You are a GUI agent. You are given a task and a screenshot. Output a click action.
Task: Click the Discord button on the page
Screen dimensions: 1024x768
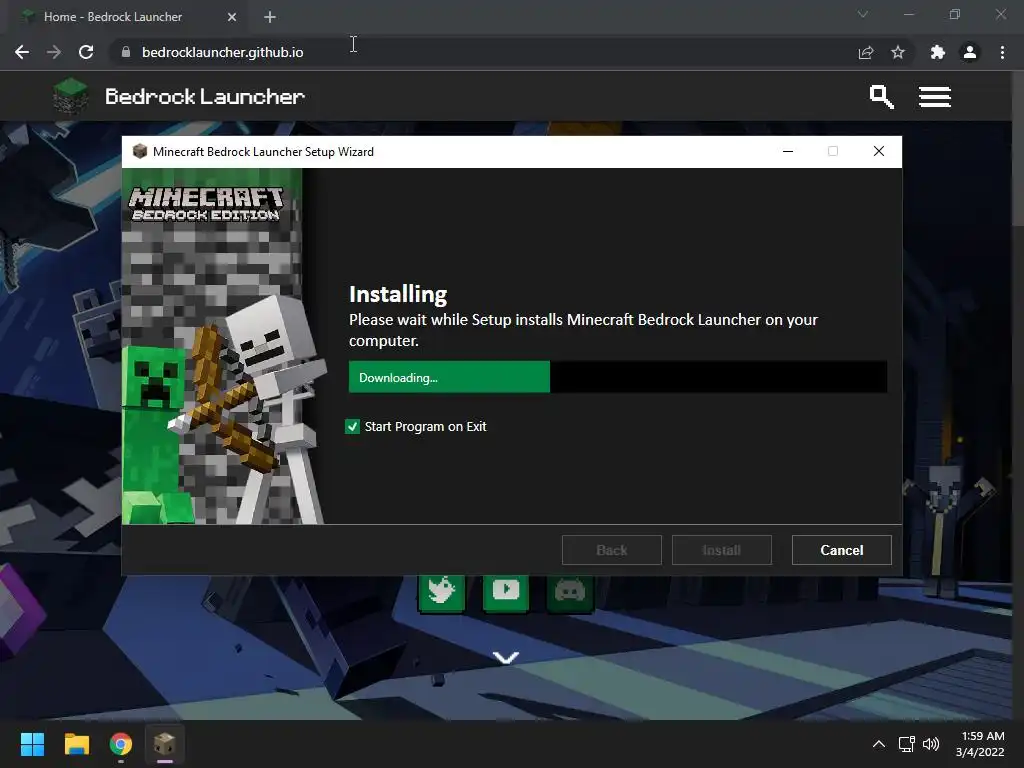click(x=569, y=592)
